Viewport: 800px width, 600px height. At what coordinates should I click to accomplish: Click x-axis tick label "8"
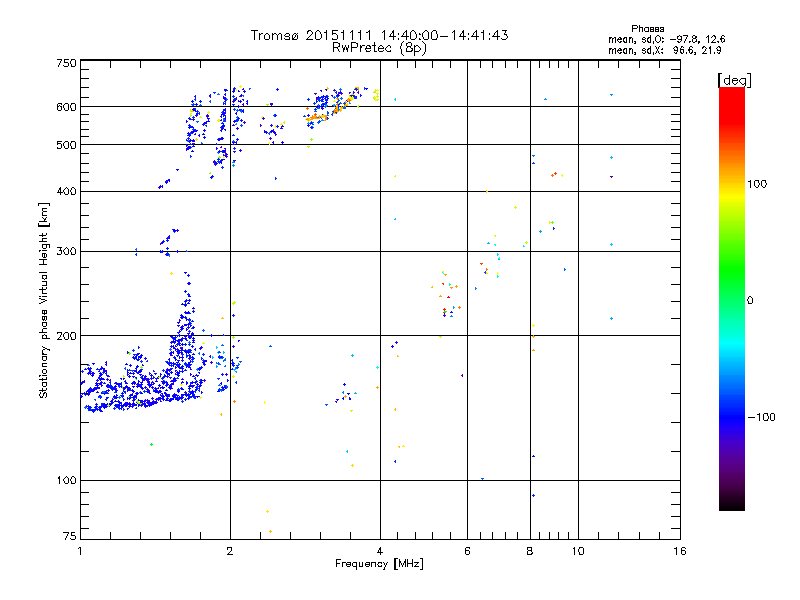pos(530,551)
